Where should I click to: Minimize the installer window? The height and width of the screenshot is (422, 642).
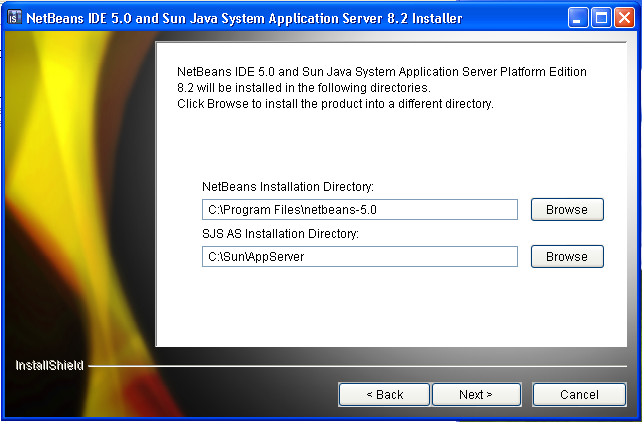[578, 18]
